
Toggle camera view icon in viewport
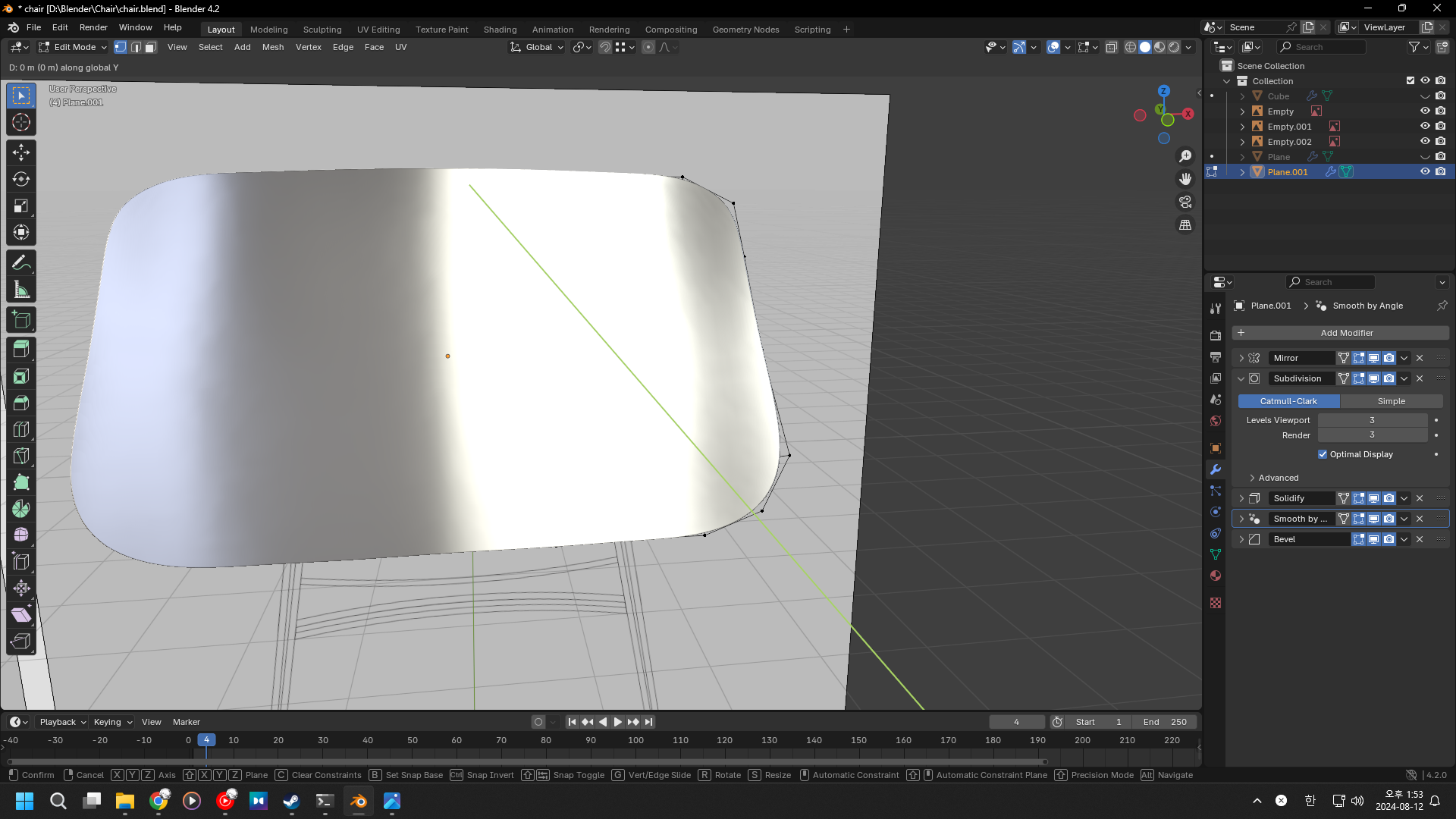tap(1185, 202)
